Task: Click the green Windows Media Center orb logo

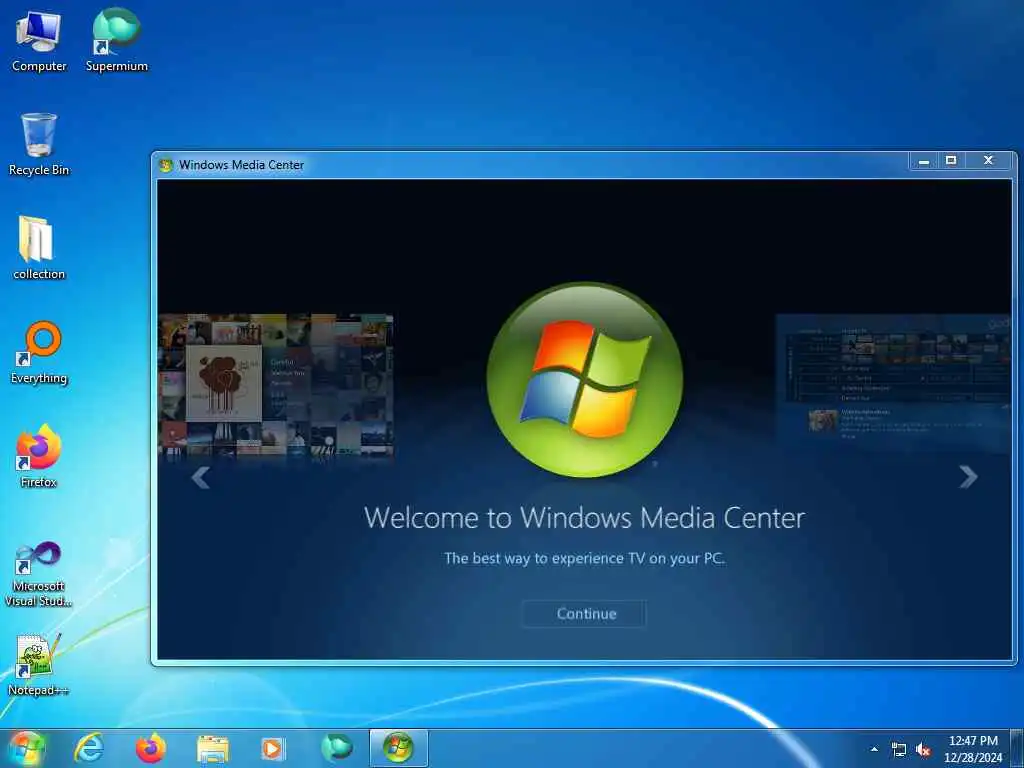Action: [584, 379]
